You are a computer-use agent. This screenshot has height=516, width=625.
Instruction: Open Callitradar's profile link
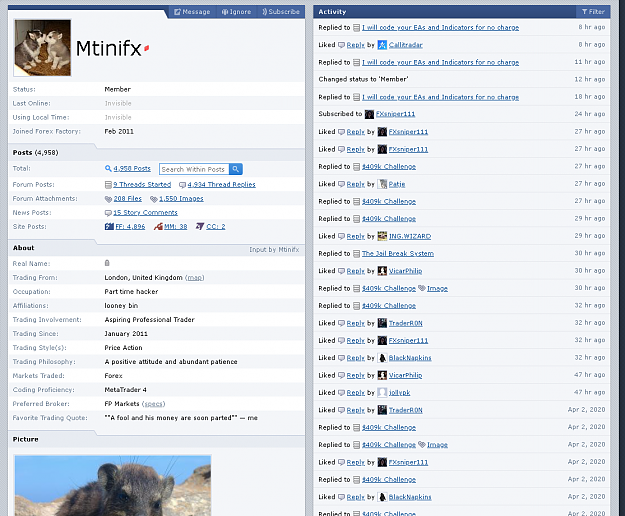pyautogui.click(x=405, y=45)
